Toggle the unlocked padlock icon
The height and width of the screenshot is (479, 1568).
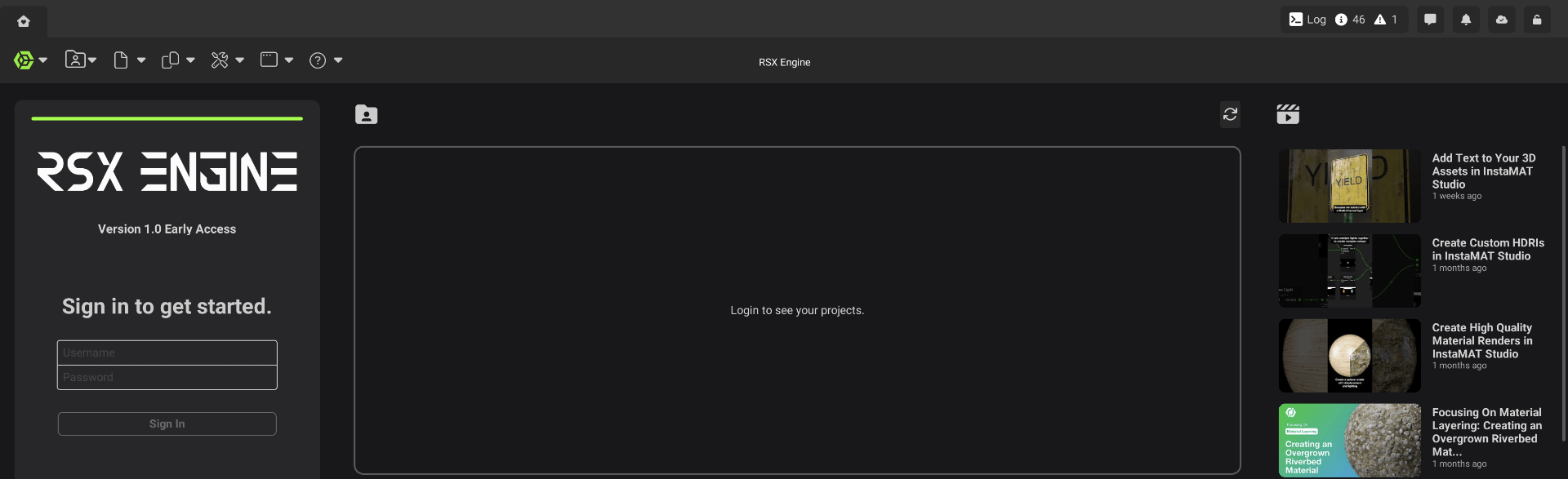pos(1537,20)
